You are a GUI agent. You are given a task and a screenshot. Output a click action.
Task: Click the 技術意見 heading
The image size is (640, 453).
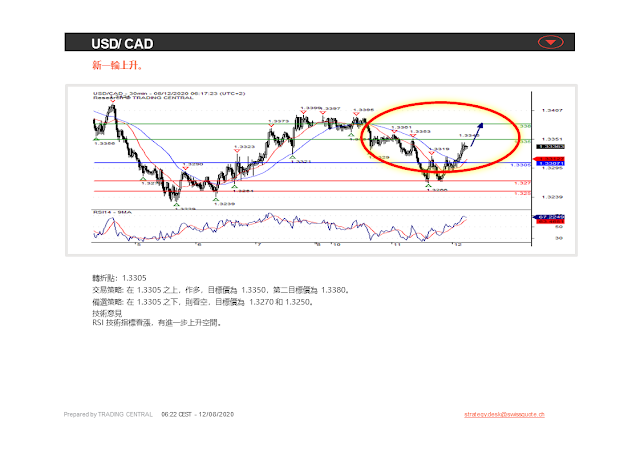(107, 313)
